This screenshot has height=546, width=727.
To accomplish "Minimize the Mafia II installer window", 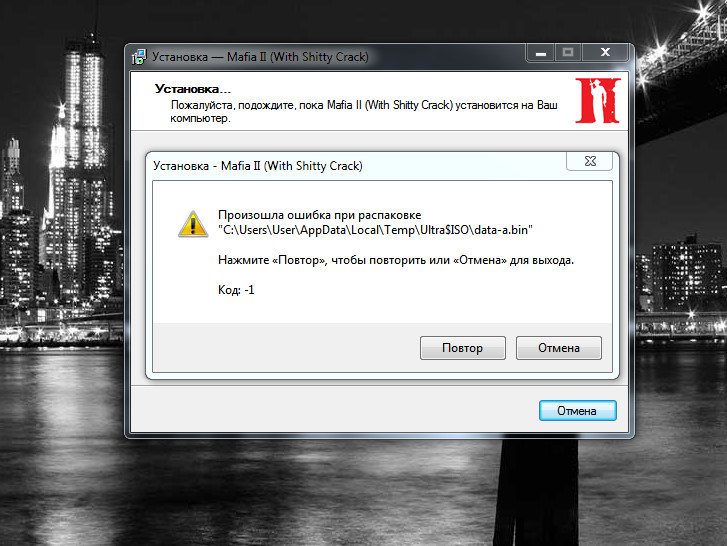I will pos(541,53).
